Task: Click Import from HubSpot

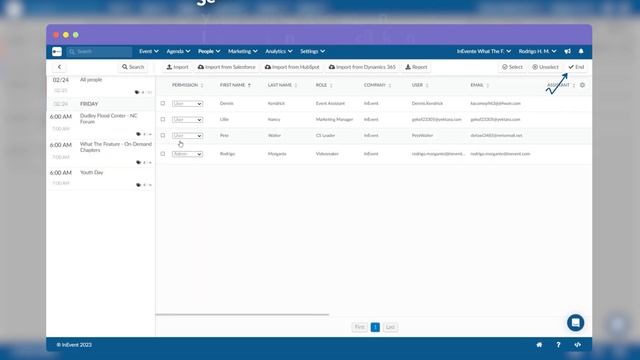Action: point(292,67)
